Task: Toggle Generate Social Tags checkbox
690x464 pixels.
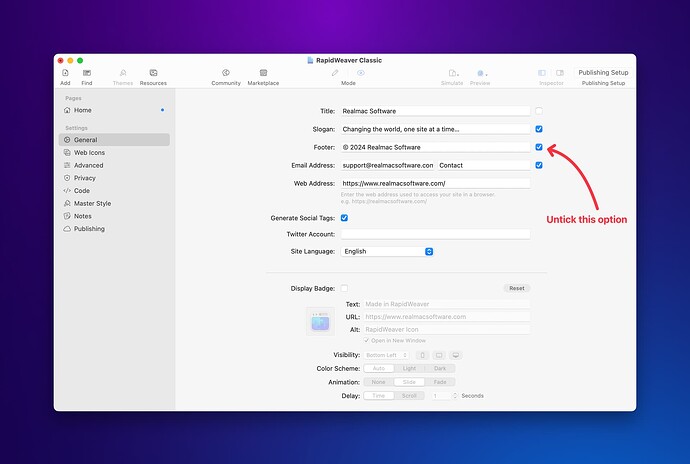Action: point(344,218)
